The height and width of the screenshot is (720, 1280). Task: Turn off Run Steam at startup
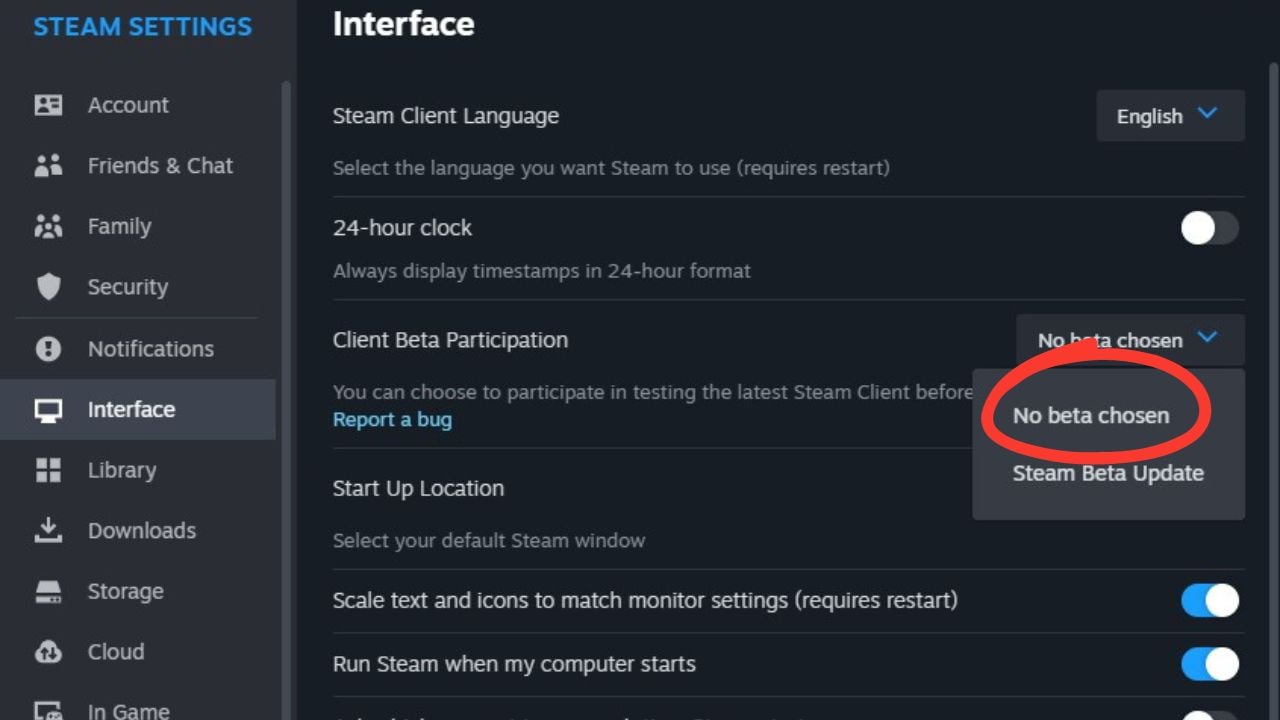pyautogui.click(x=1209, y=664)
